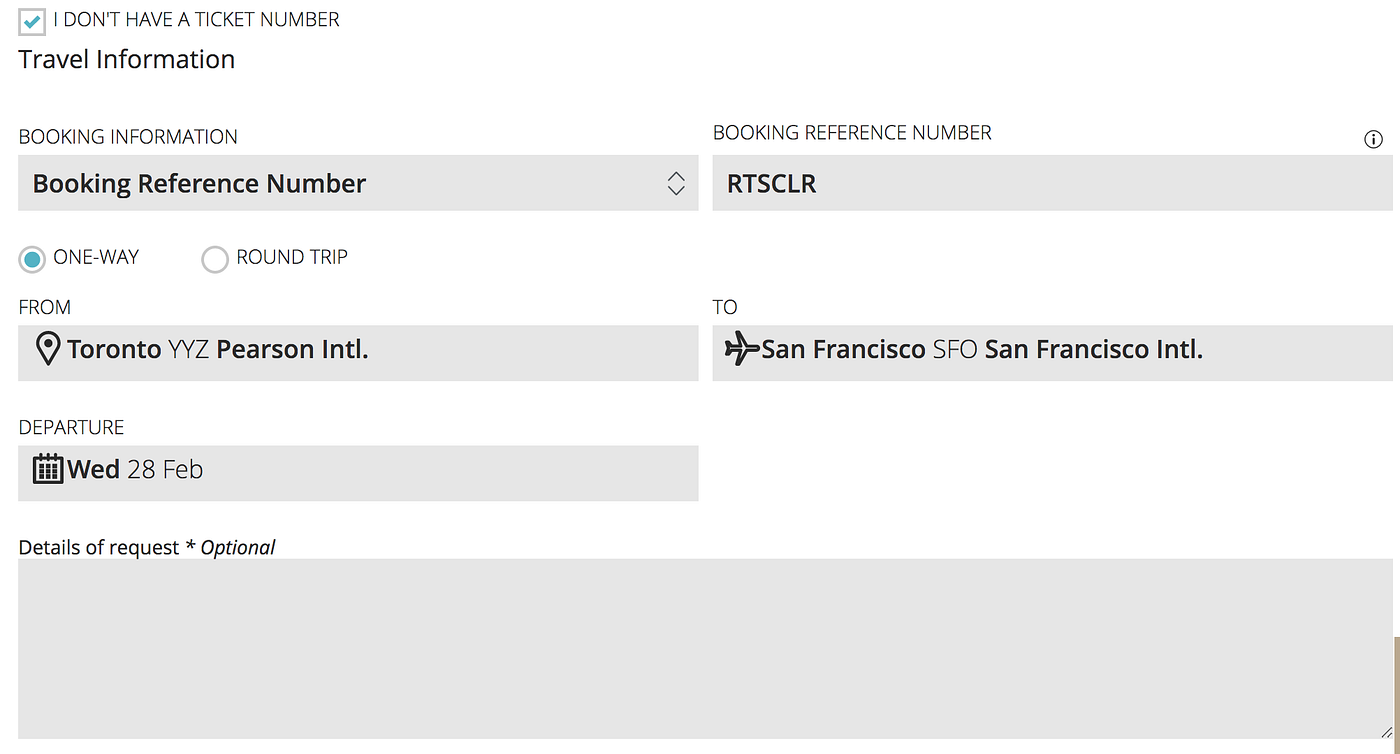The image size is (1400, 754).
Task: Open the Booking Reference Number dropdown
Action: tap(357, 183)
